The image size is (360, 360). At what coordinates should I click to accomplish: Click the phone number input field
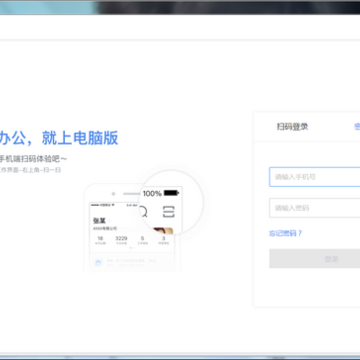[315, 177]
